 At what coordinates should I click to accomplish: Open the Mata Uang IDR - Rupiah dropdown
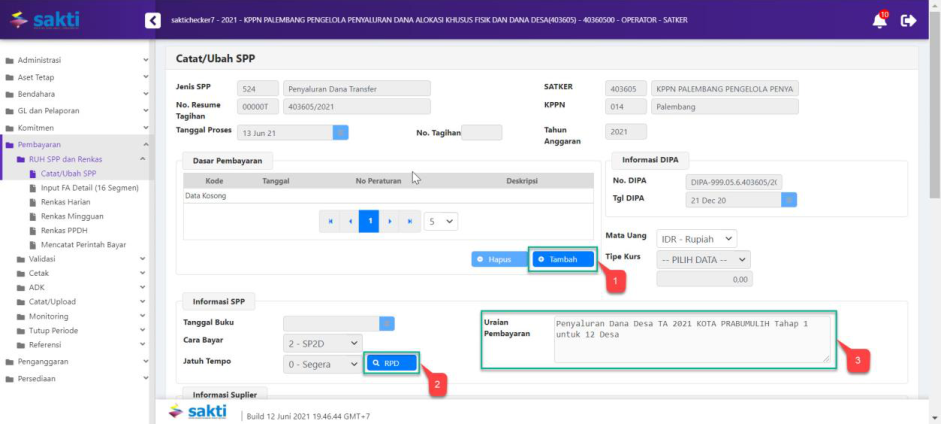click(x=696, y=239)
